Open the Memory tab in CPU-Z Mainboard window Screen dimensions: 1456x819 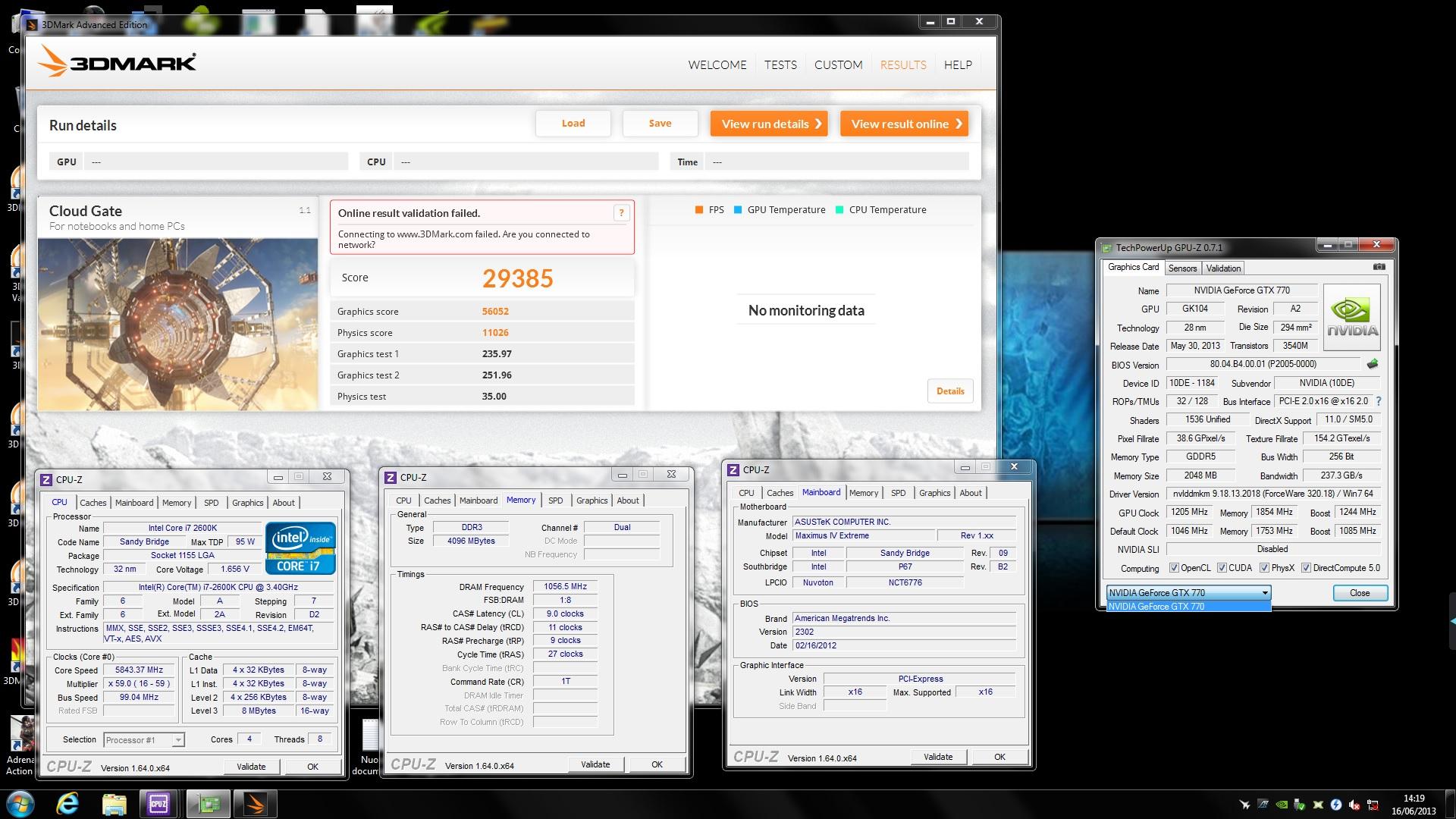(x=864, y=493)
